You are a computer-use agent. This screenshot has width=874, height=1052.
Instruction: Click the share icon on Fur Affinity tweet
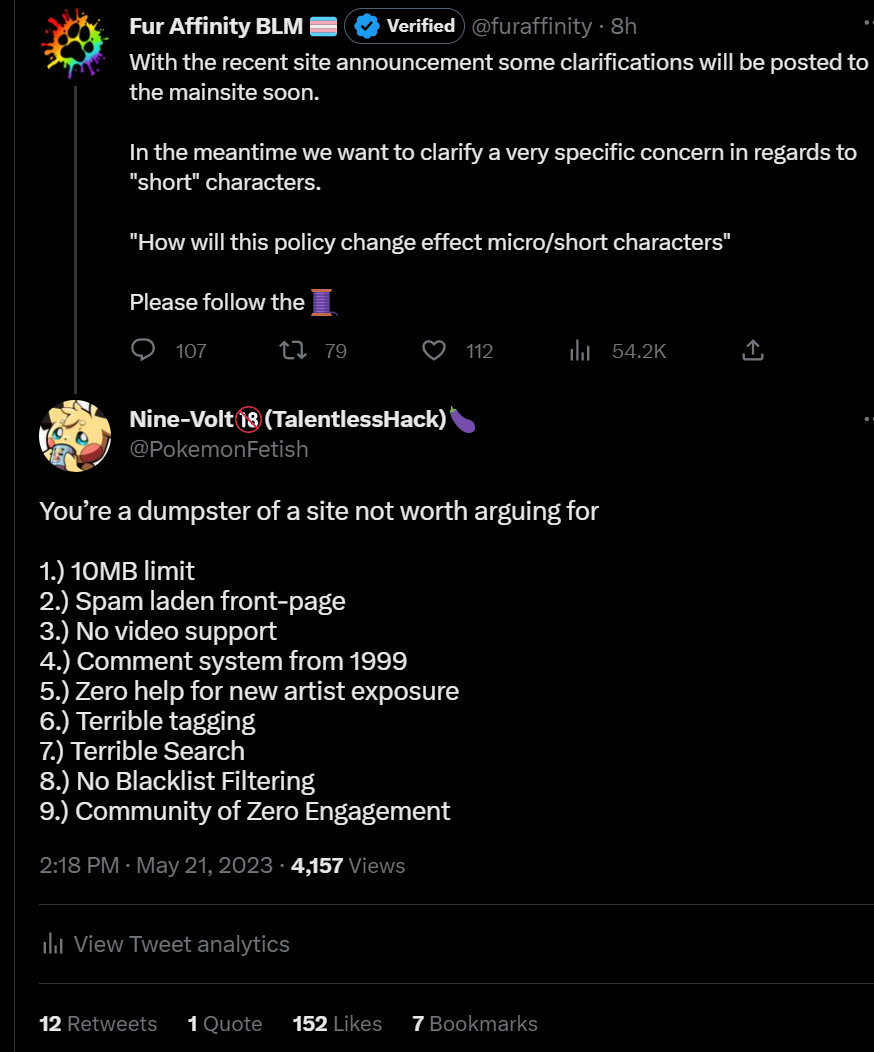[x=753, y=350]
